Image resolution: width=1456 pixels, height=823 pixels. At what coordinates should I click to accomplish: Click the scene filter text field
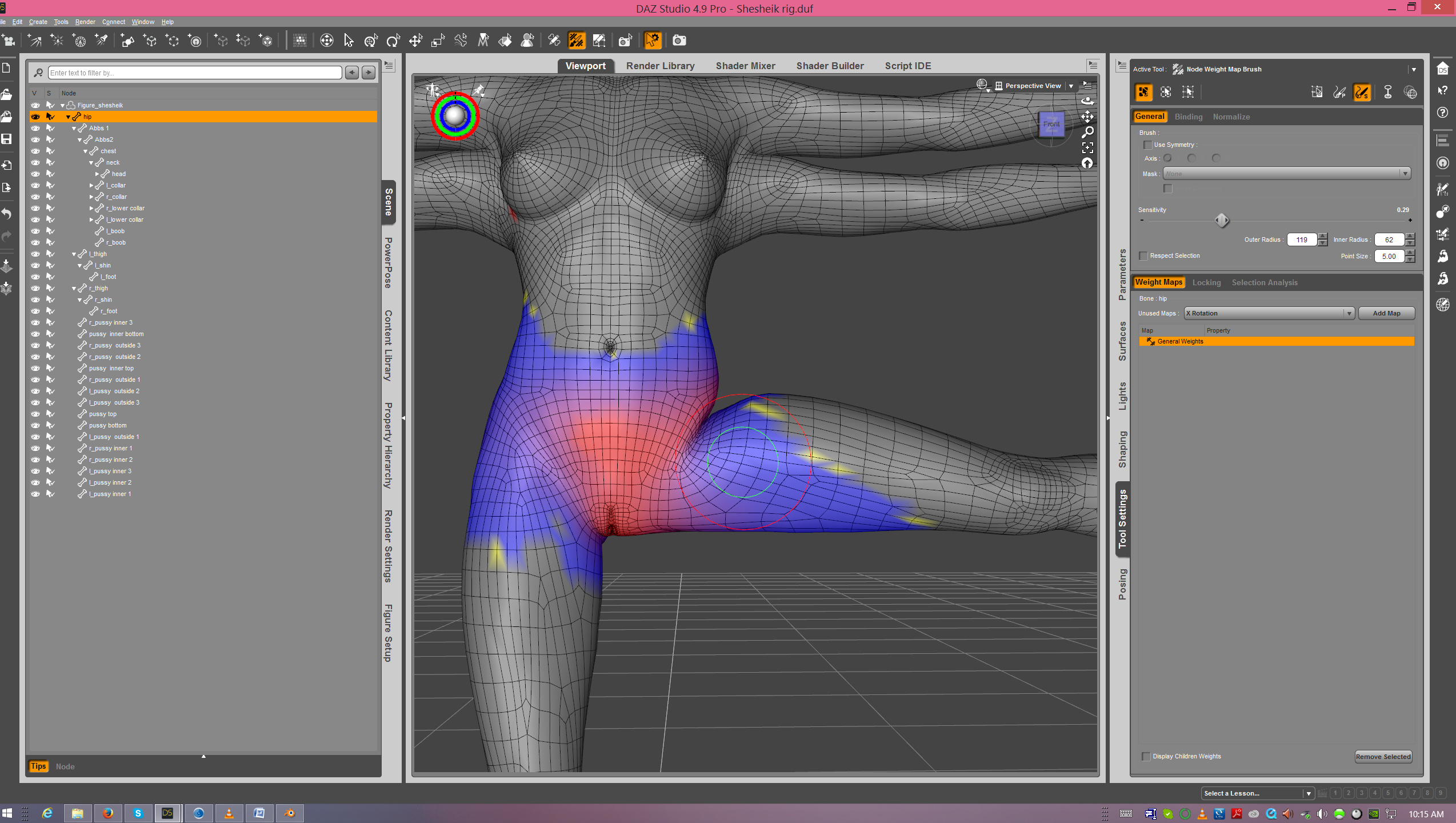pos(194,73)
